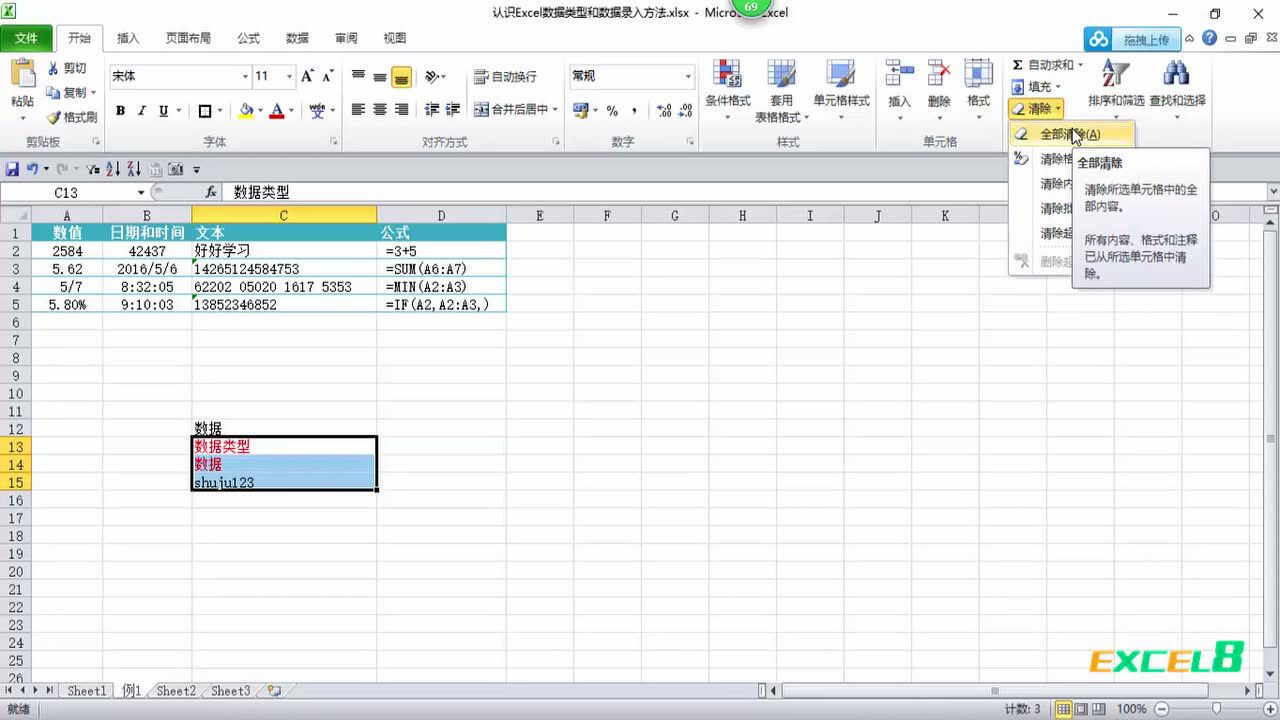The height and width of the screenshot is (720, 1280).
Task: Click the accounting number format icon
Action: (x=579, y=111)
